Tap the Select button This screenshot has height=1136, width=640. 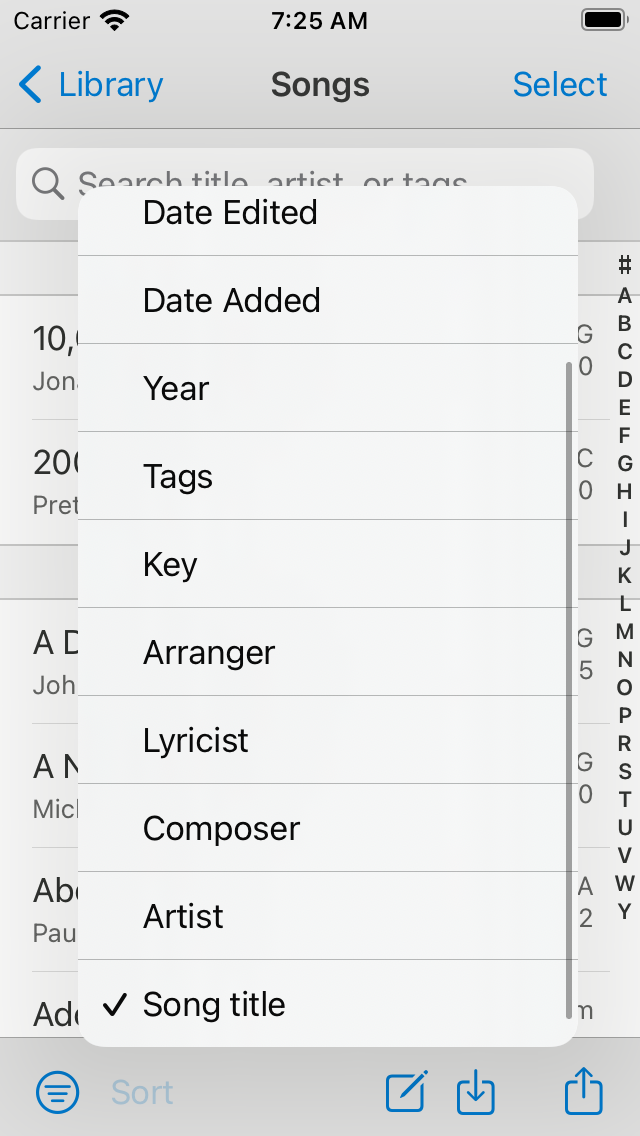click(x=560, y=85)
